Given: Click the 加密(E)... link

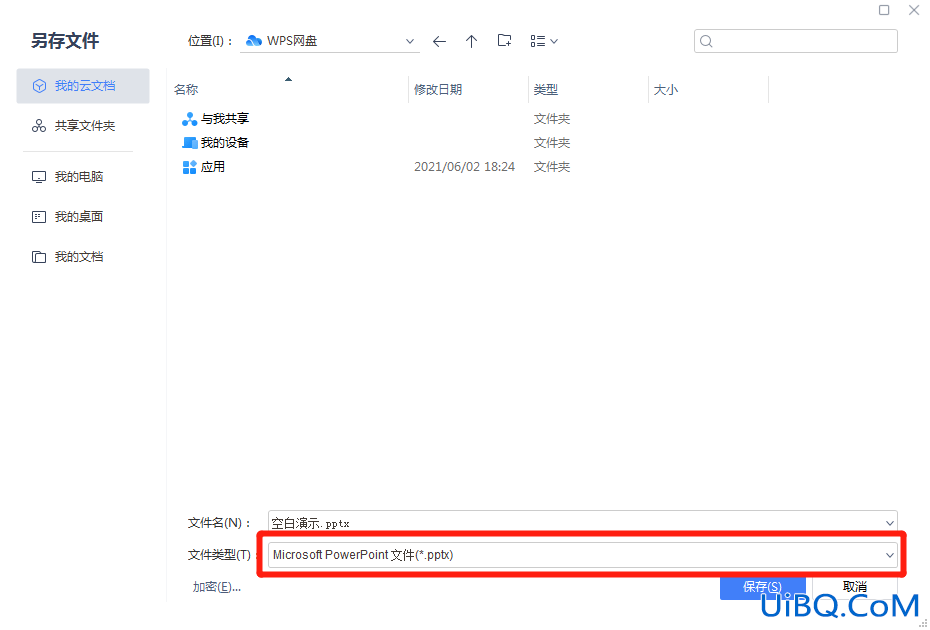Looking at the screenshot, I should tap(216, 587).
